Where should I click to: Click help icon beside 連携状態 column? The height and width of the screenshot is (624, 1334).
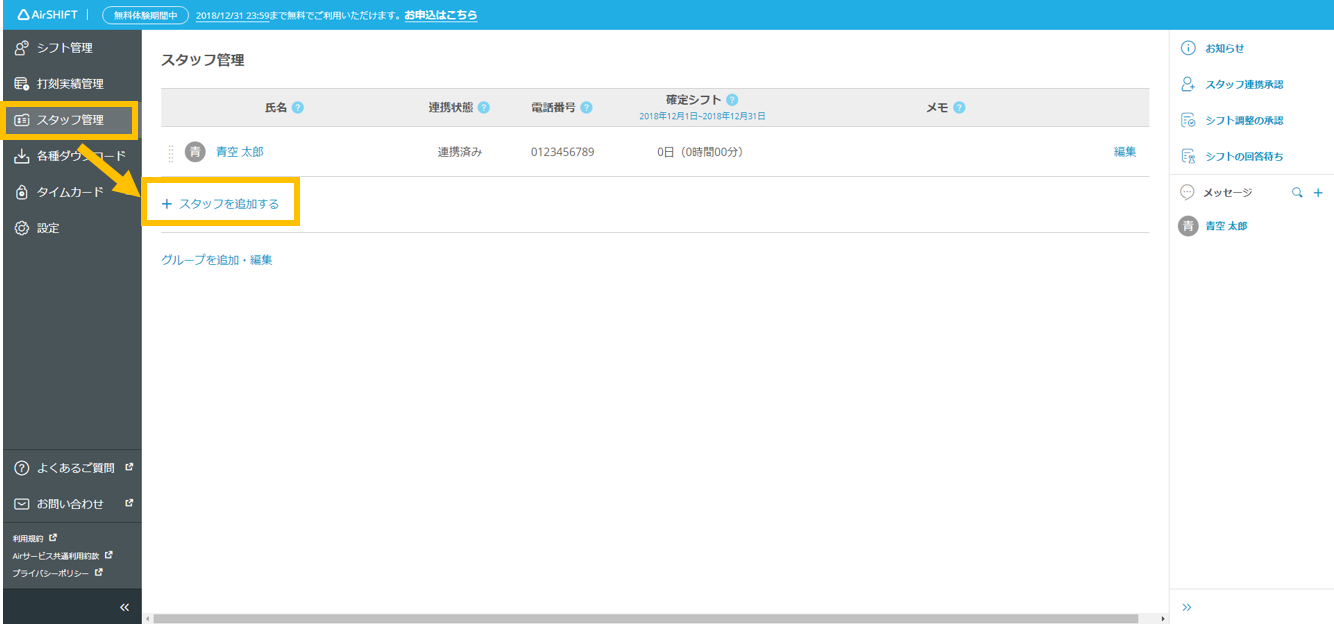(x=484, y=108)
